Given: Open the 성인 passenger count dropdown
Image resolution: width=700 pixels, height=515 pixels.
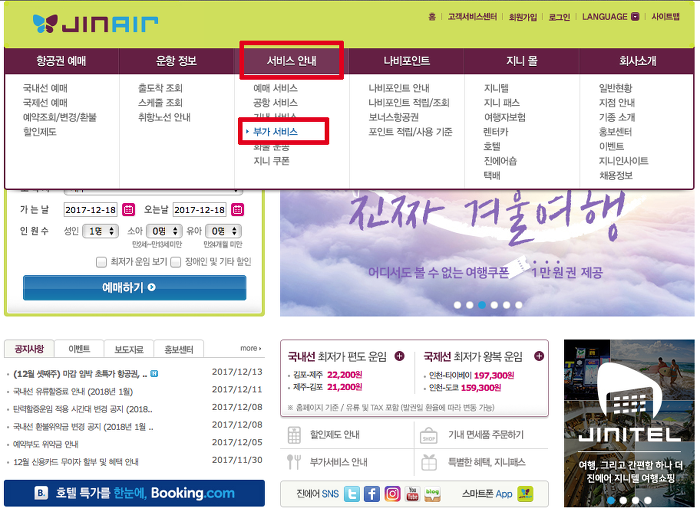Looking at the screenshot, I should click(100, 231).
